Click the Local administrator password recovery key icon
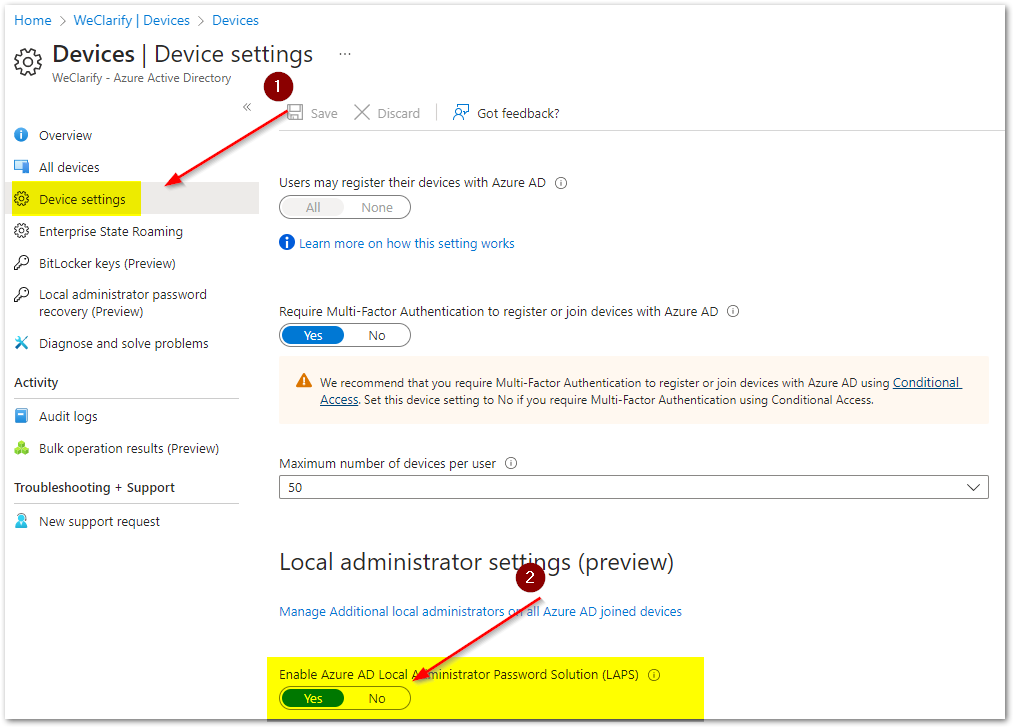1014x728 pixels. pos(21,294)
